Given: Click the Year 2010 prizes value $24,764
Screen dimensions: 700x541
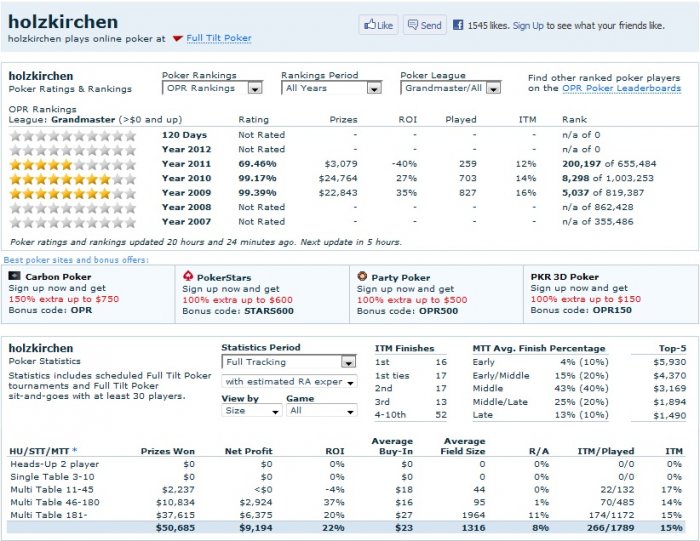Looking at the screenshot, I should (x=338, y=178).
